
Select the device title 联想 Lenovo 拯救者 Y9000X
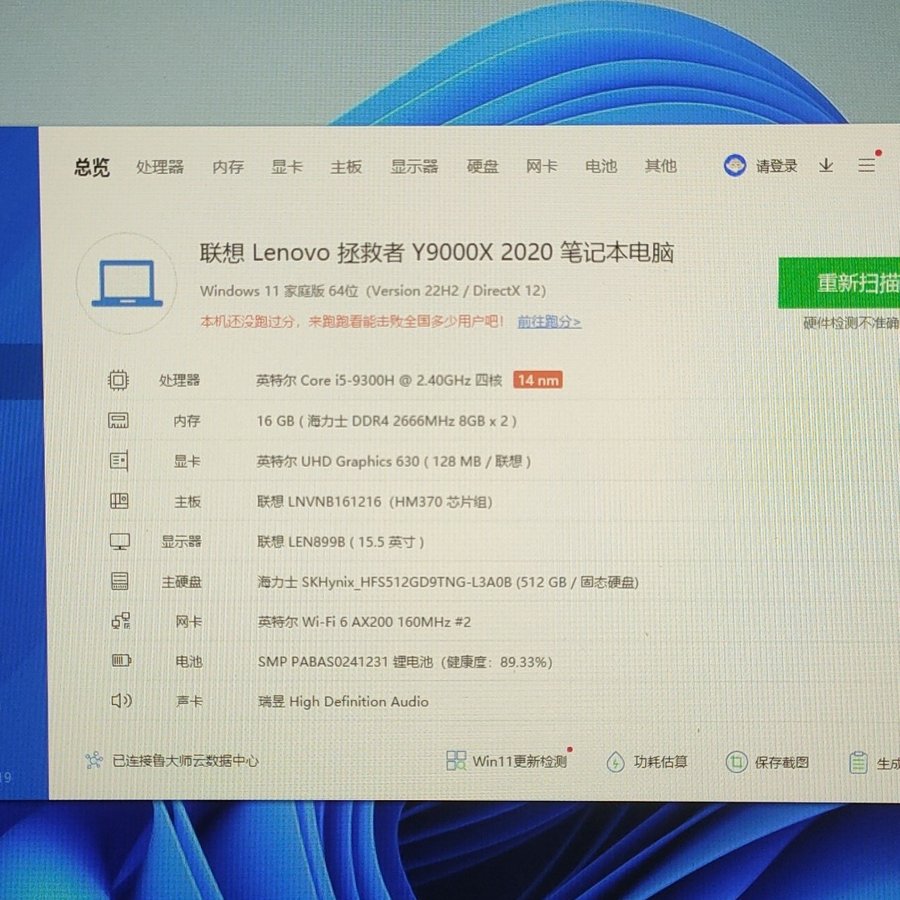[437, 253]
